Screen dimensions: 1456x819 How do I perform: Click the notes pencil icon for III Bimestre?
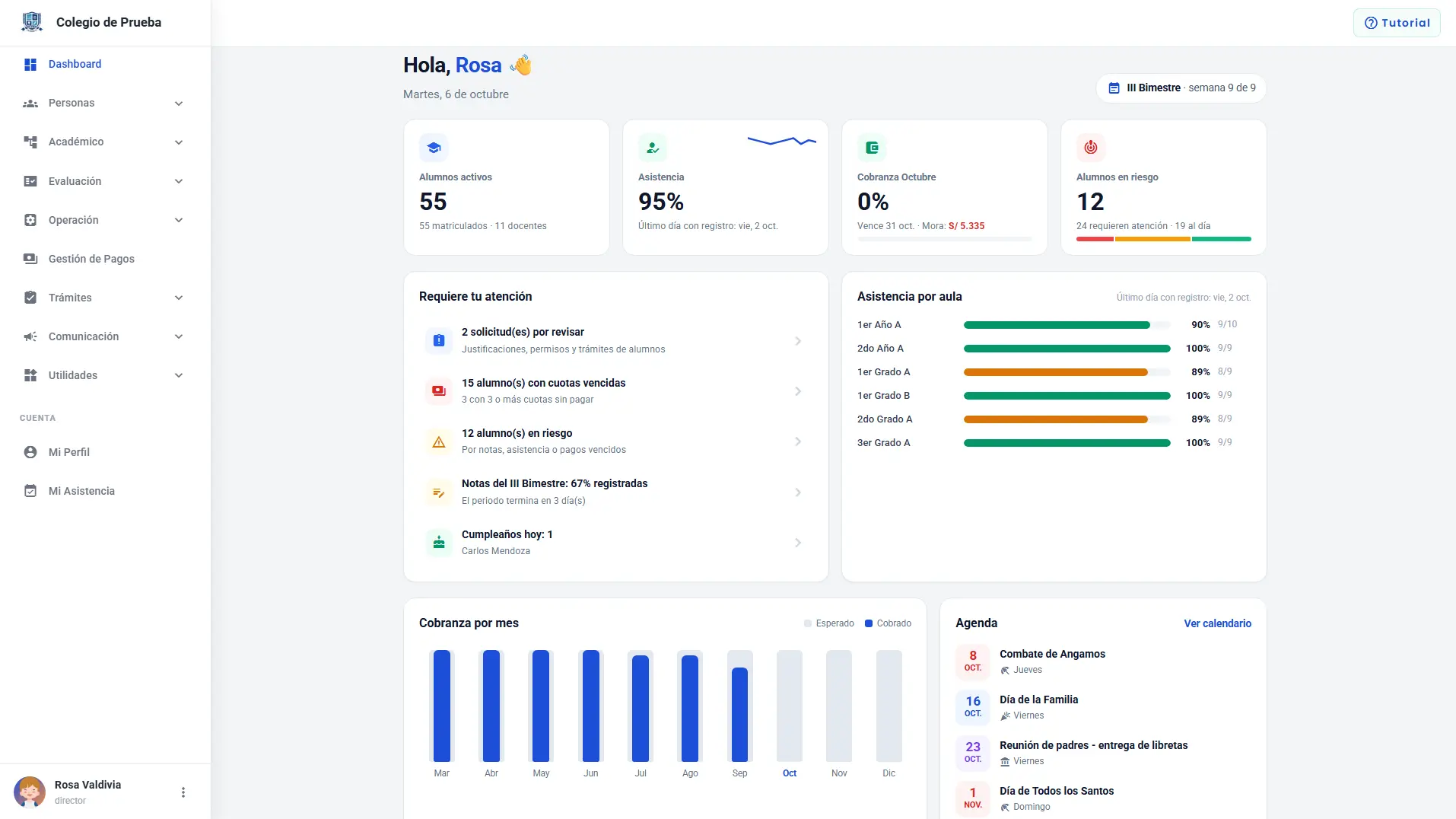[x=439, y=492]
